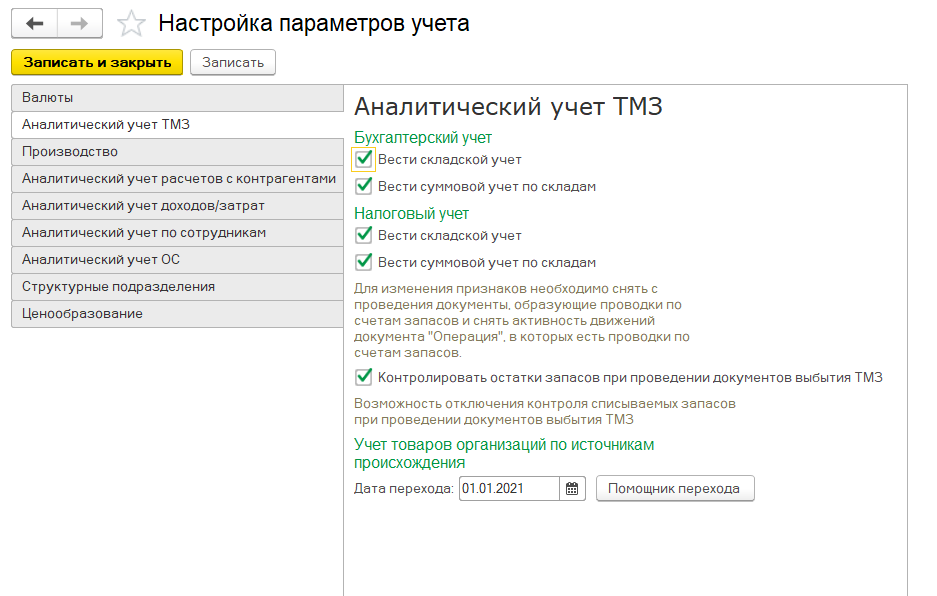Open 'Аналитический учет расчетов с контрагентами' tab
This screenshot has height=596, width=937.
click(x=176, y=179)
